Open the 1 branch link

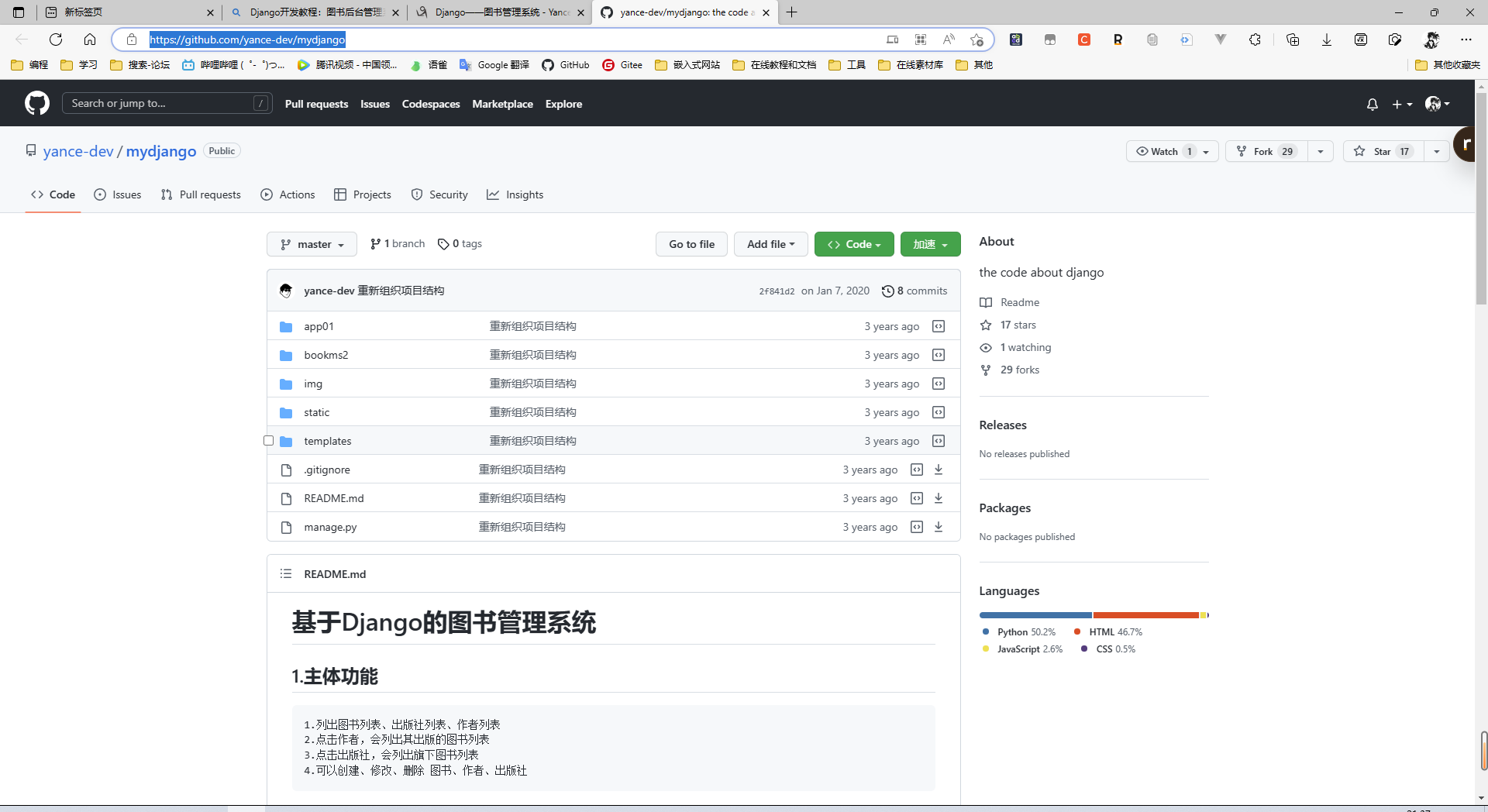(x=398, y=244)
